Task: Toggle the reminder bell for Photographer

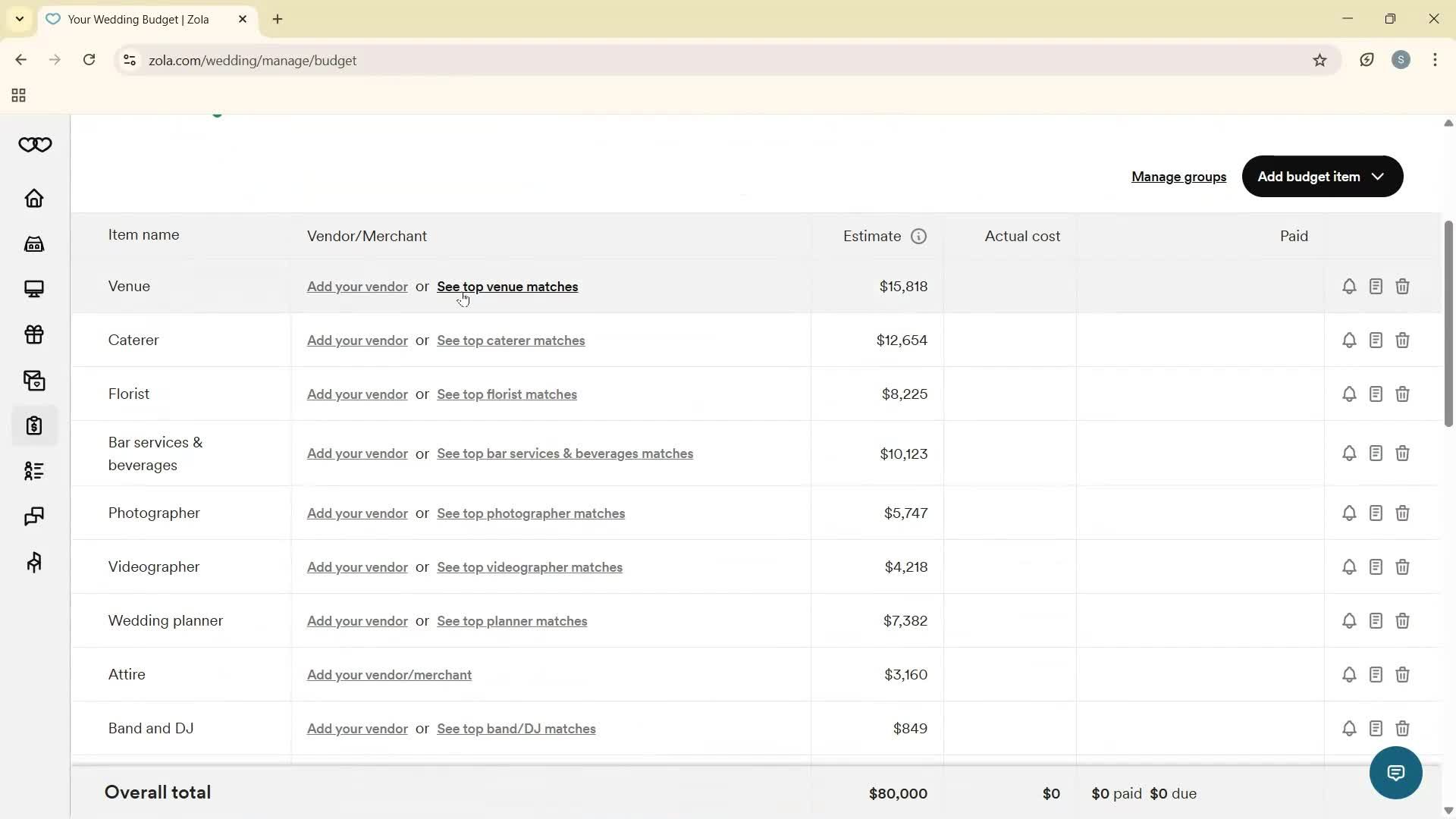Action: point(1348,513)
